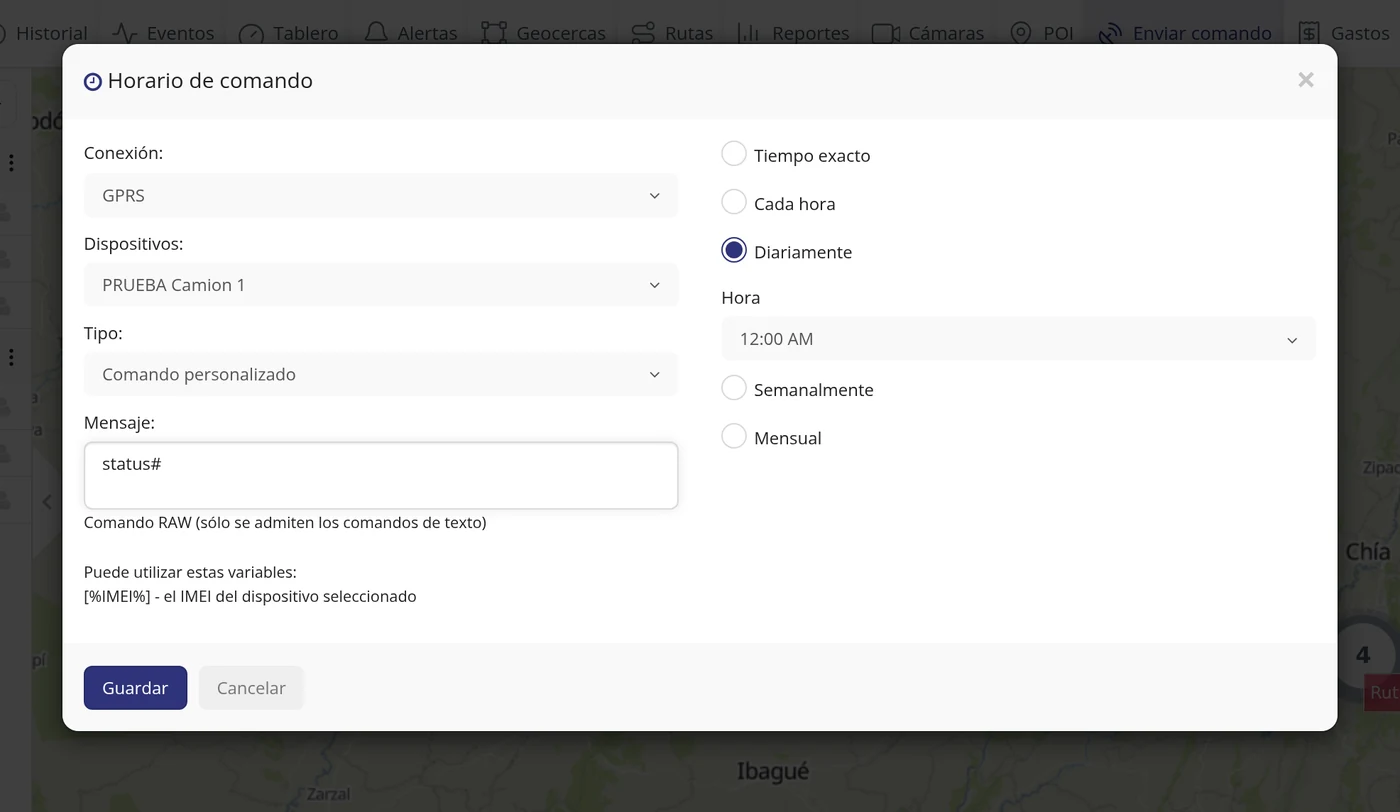This screenshot has width=1400, height=812.
Task: Click the Tablero gauge icon
Action: click(251, 34)
